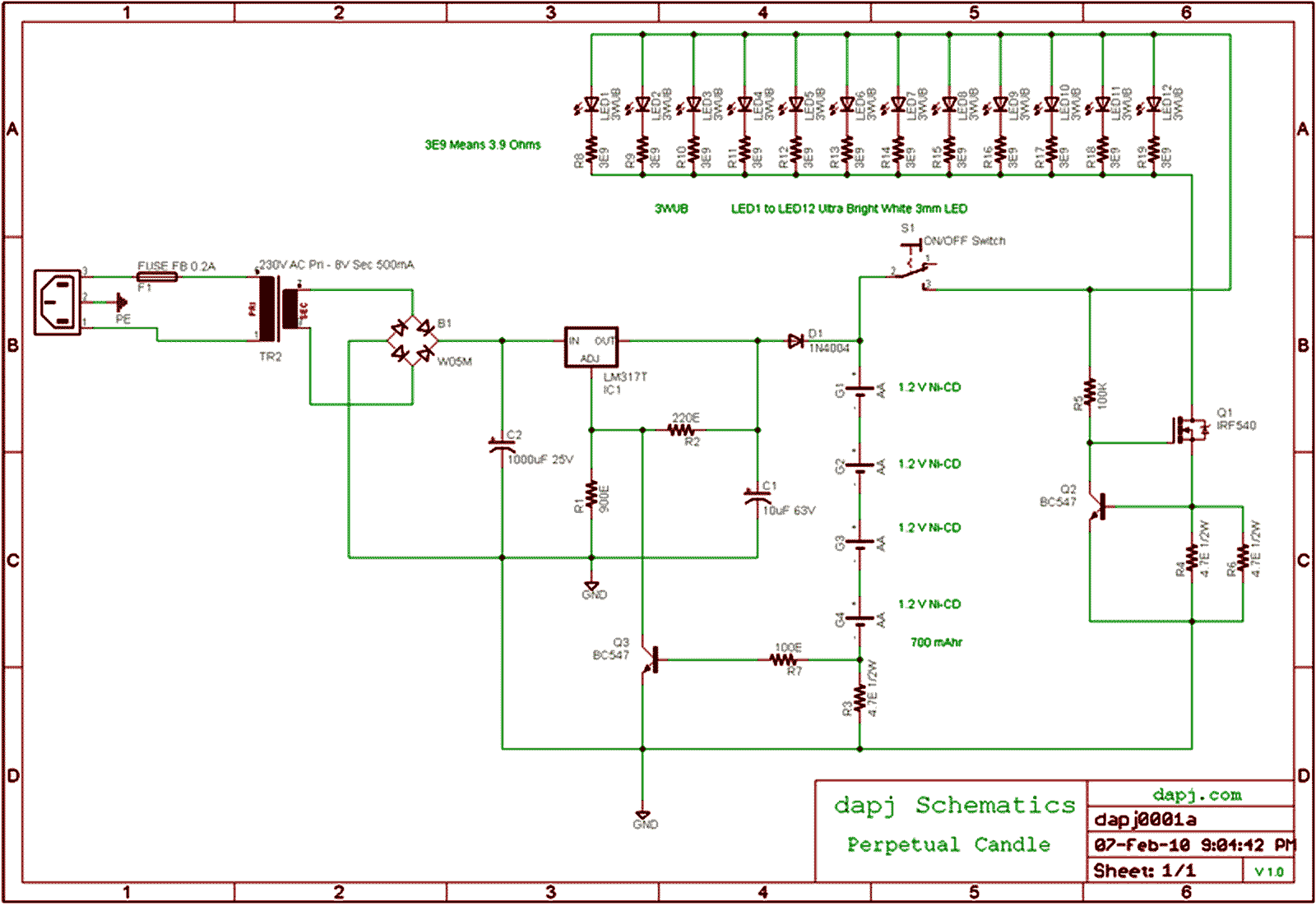Select the "V 1.0" version label
Image resolution: width=1316 pixels, height=906 pixels.
1268,871
